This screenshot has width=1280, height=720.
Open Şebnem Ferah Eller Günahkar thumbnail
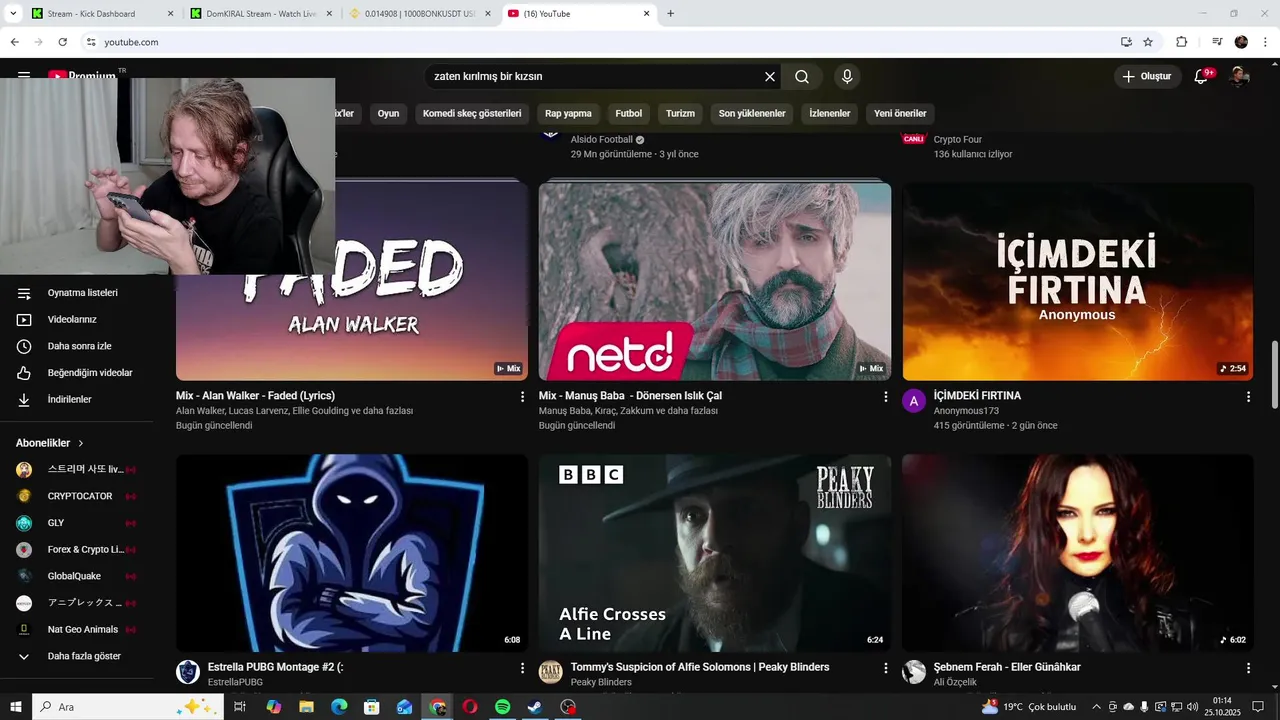click(1077, 553)
